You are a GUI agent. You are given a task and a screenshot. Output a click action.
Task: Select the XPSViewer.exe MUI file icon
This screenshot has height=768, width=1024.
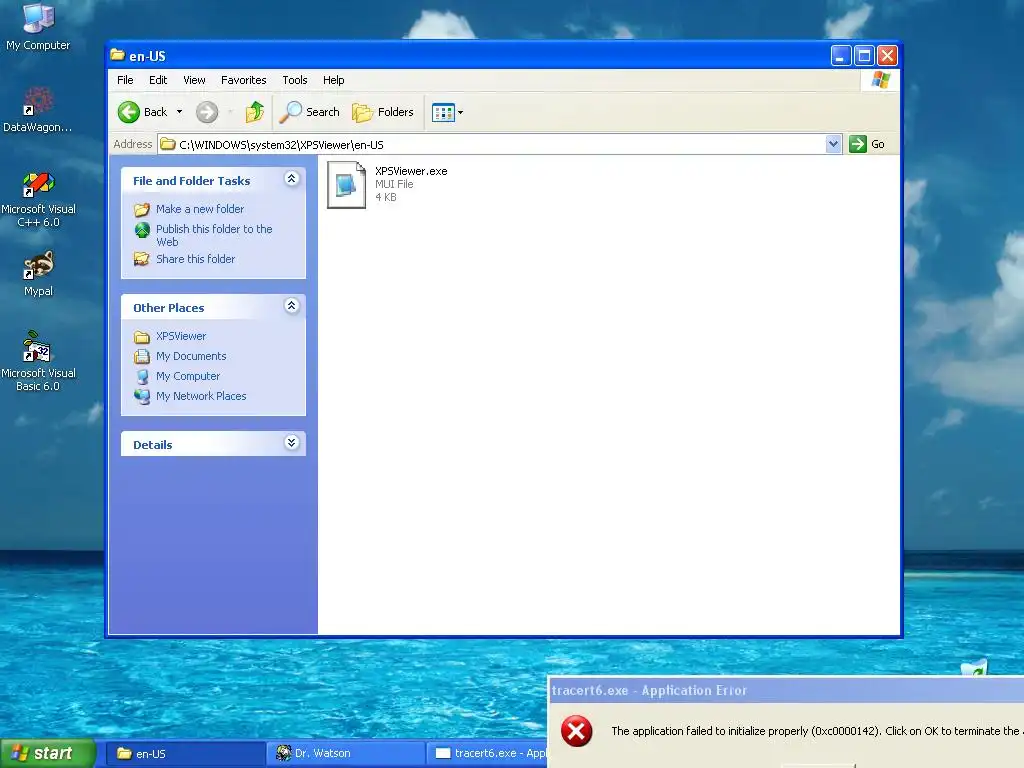(x=346, y=185)
